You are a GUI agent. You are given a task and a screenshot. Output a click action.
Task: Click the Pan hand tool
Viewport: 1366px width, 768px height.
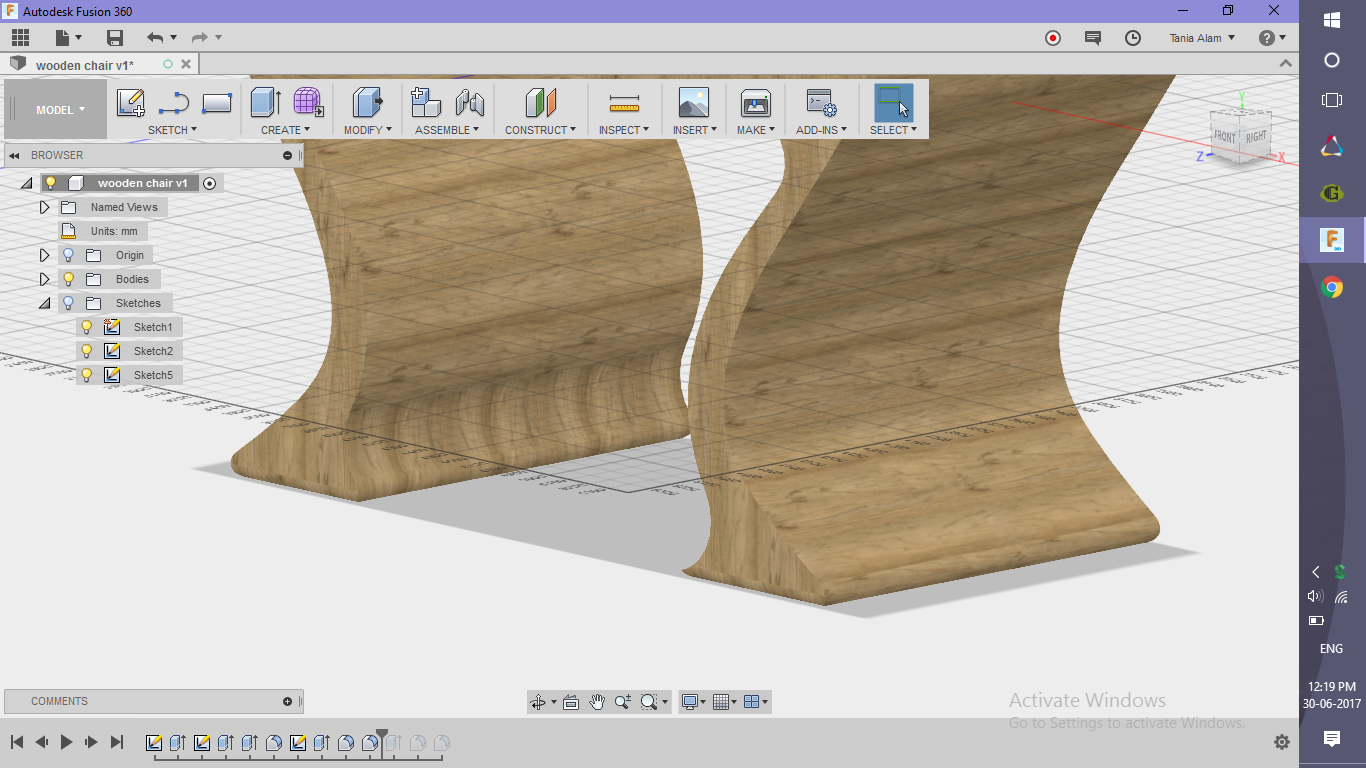coord(597,702)
